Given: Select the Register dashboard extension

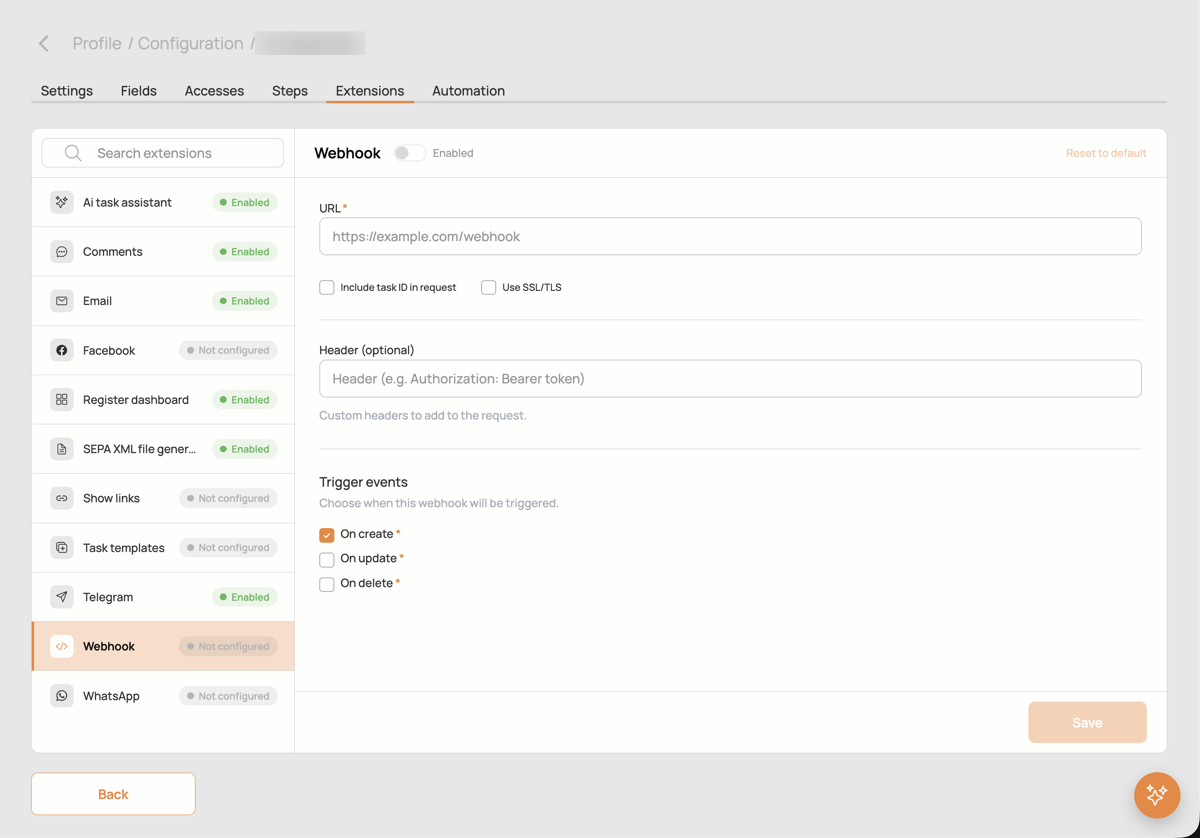Looking at the screenshot, I should 163,400.
